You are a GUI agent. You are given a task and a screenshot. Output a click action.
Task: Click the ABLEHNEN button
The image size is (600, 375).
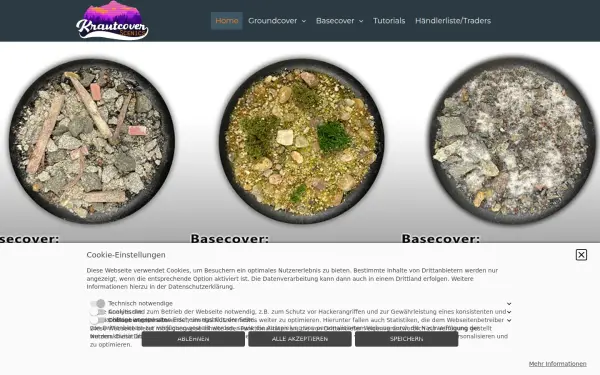click(193, 339)
